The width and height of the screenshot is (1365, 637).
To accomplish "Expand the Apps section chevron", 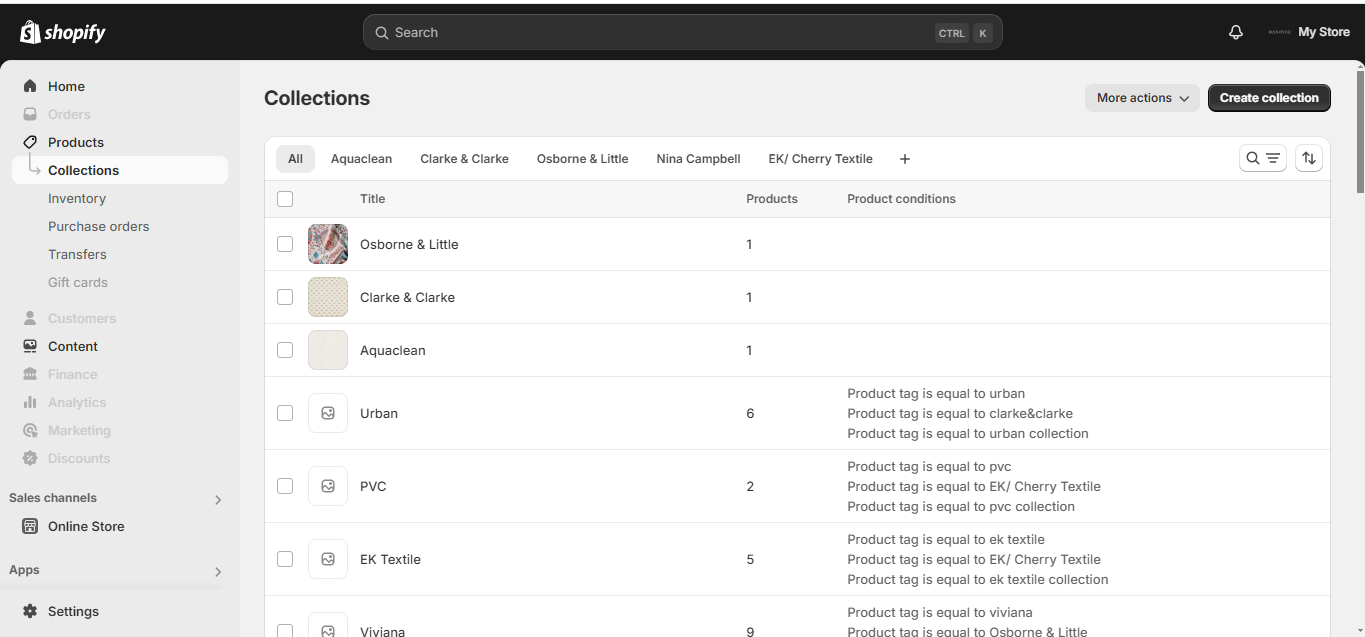I will pos(218,571).
